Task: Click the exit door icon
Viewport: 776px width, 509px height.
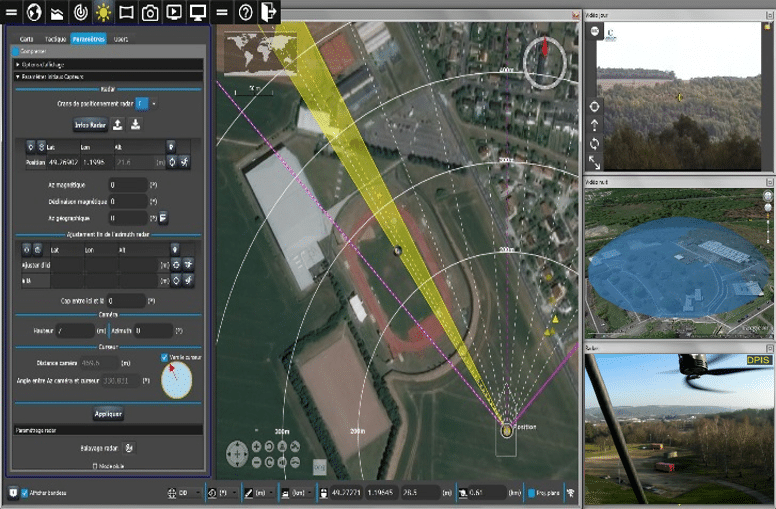Action: [268, 12]
